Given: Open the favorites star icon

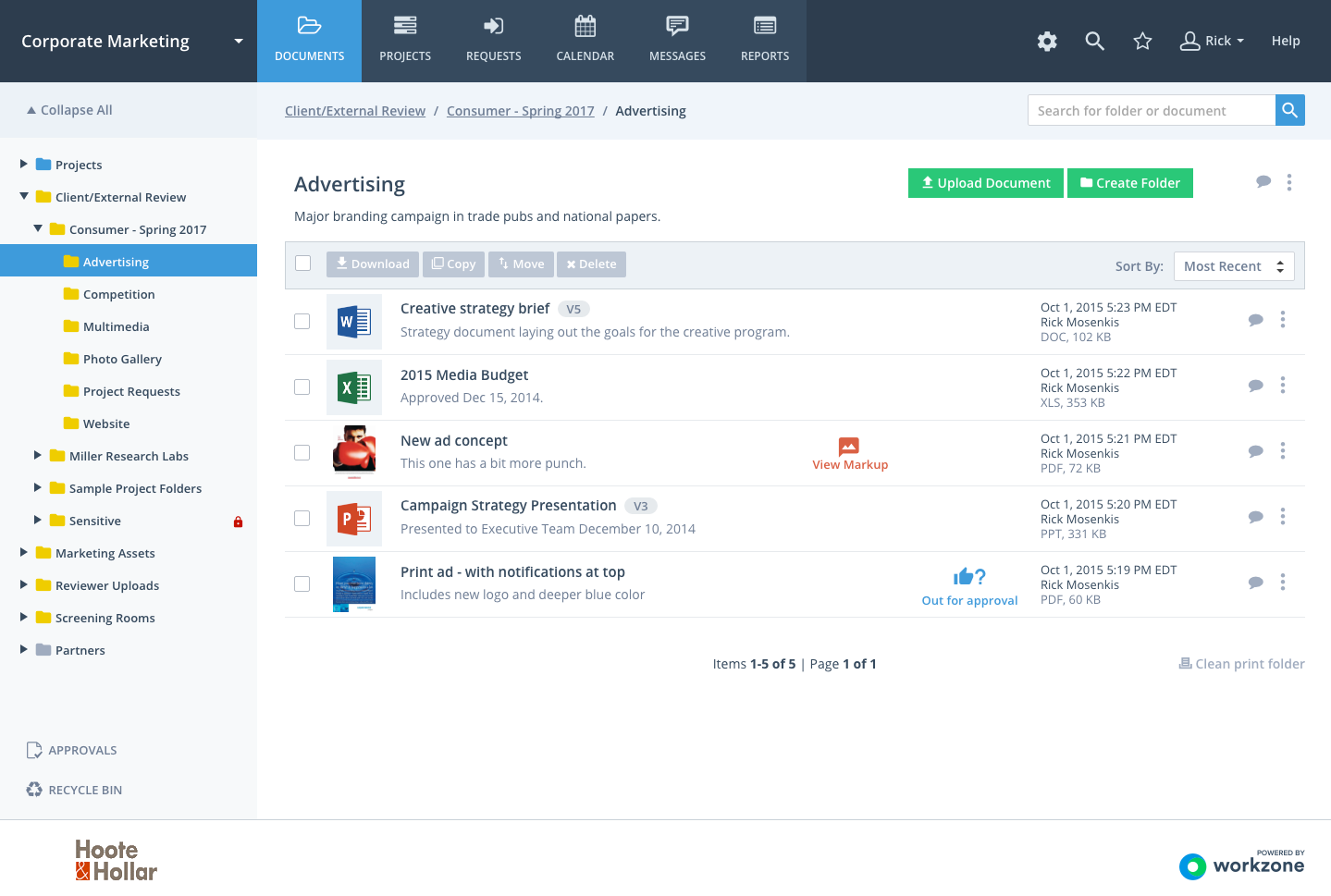Looking at the screenshot, I should click(x=1142, y=41).
